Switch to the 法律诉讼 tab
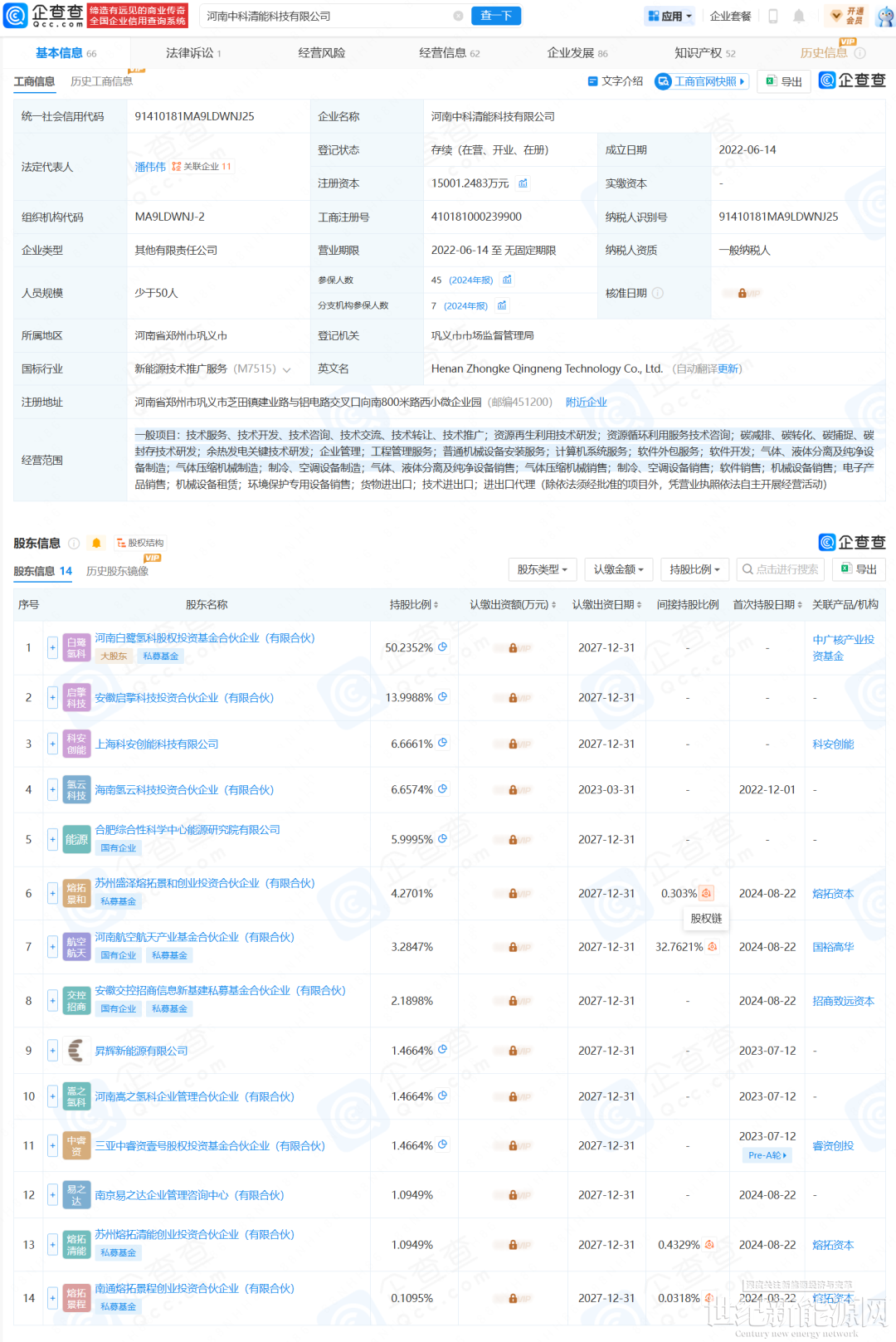The width and height of the screenshot is (896, 1342). click(192, 53)
